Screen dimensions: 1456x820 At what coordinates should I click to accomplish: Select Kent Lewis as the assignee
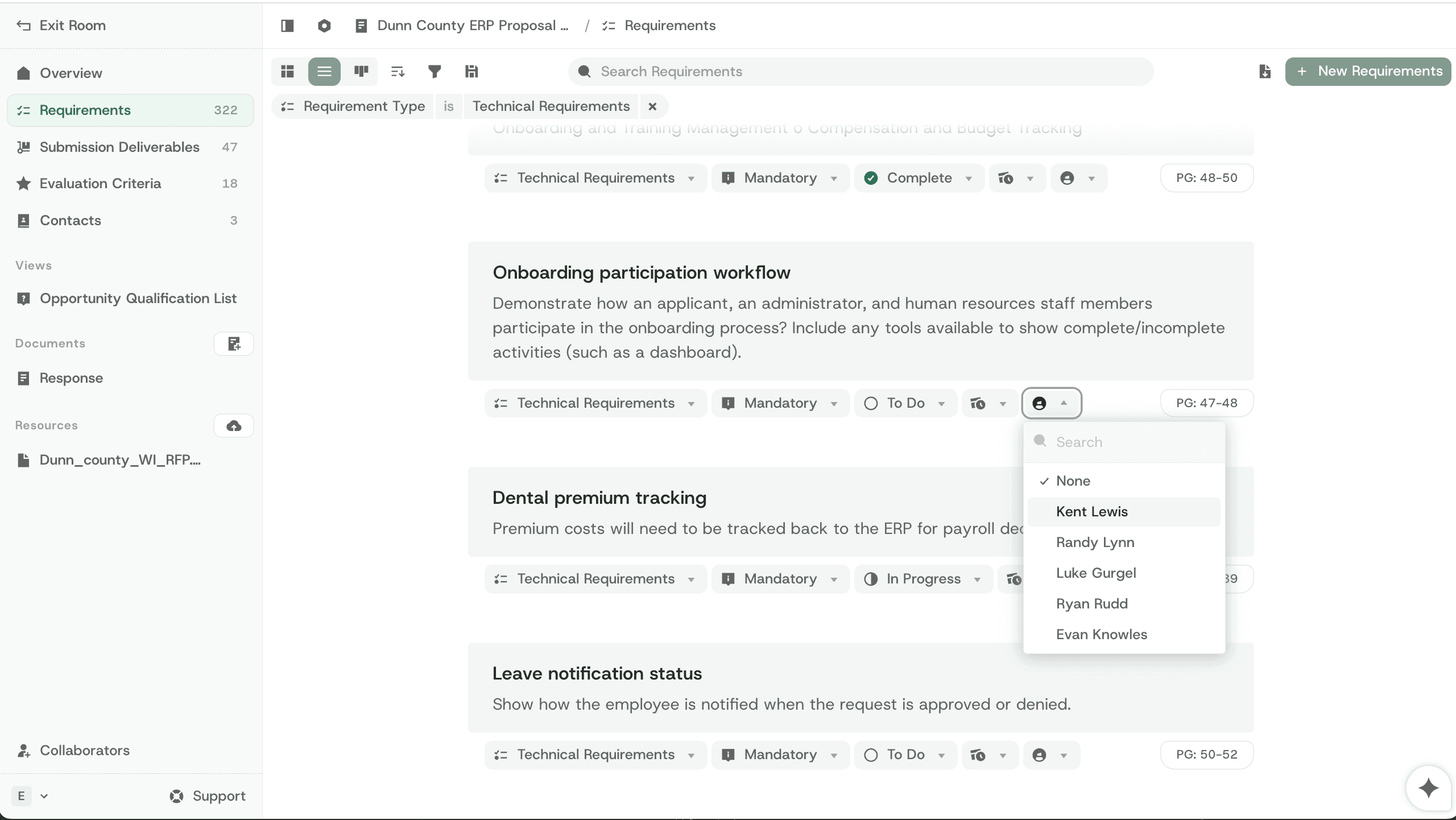[x=1093, y=511]
